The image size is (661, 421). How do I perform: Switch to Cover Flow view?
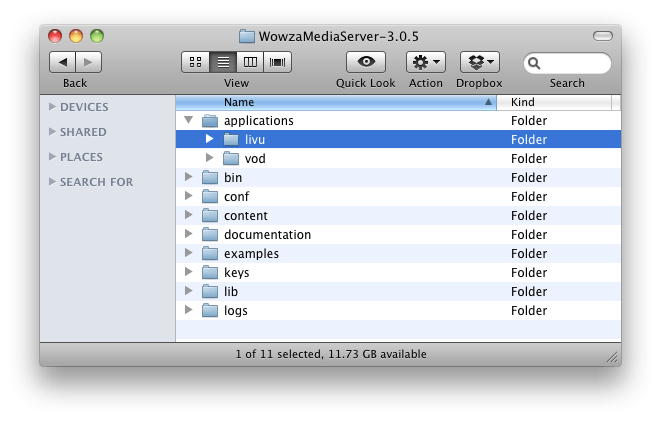click(x=277, y=62)
